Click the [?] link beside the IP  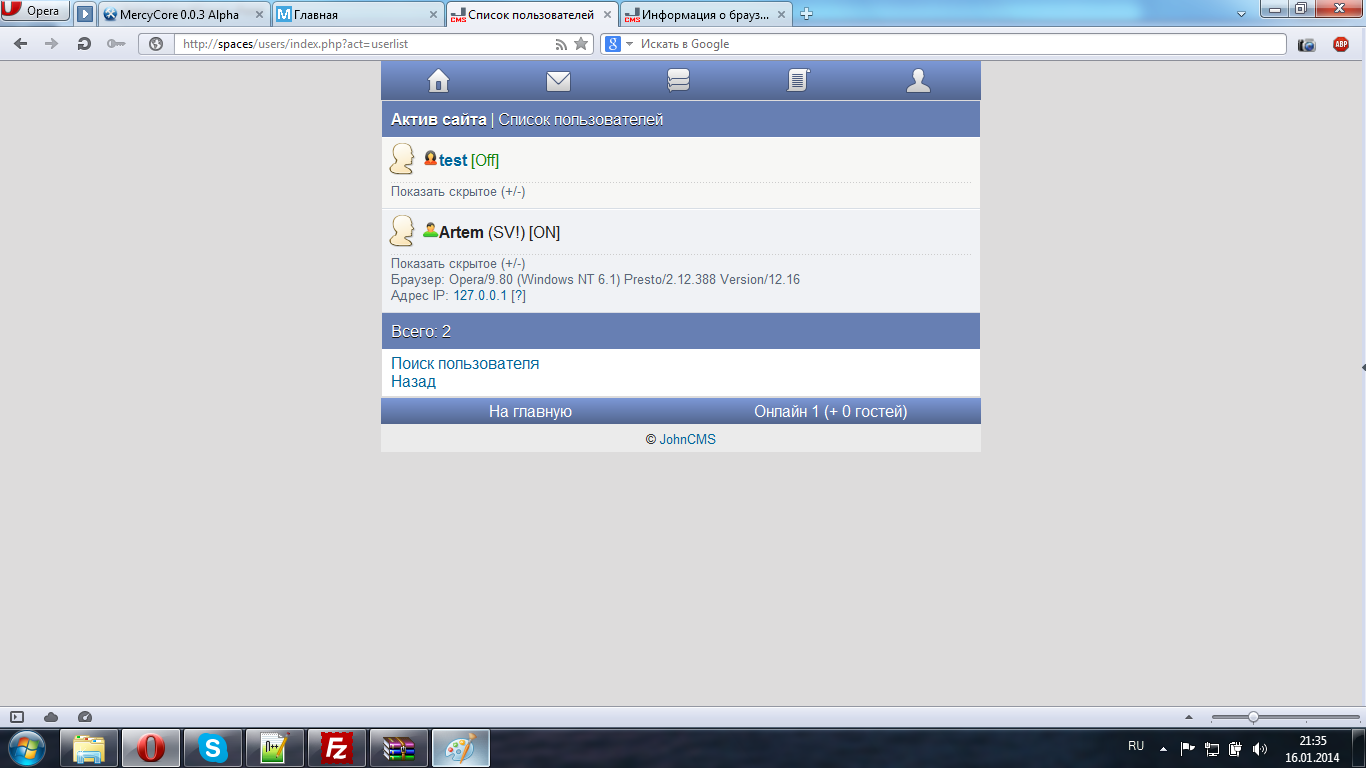click(518, 296)
